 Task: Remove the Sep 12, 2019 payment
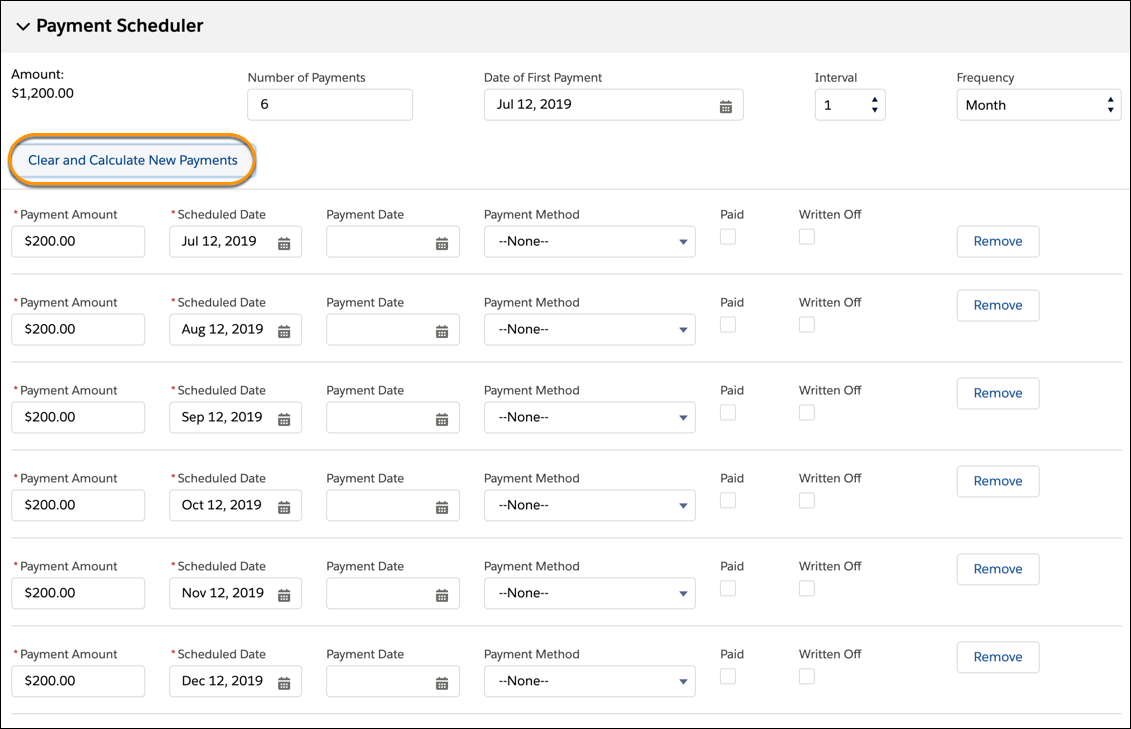click(998, 394)
